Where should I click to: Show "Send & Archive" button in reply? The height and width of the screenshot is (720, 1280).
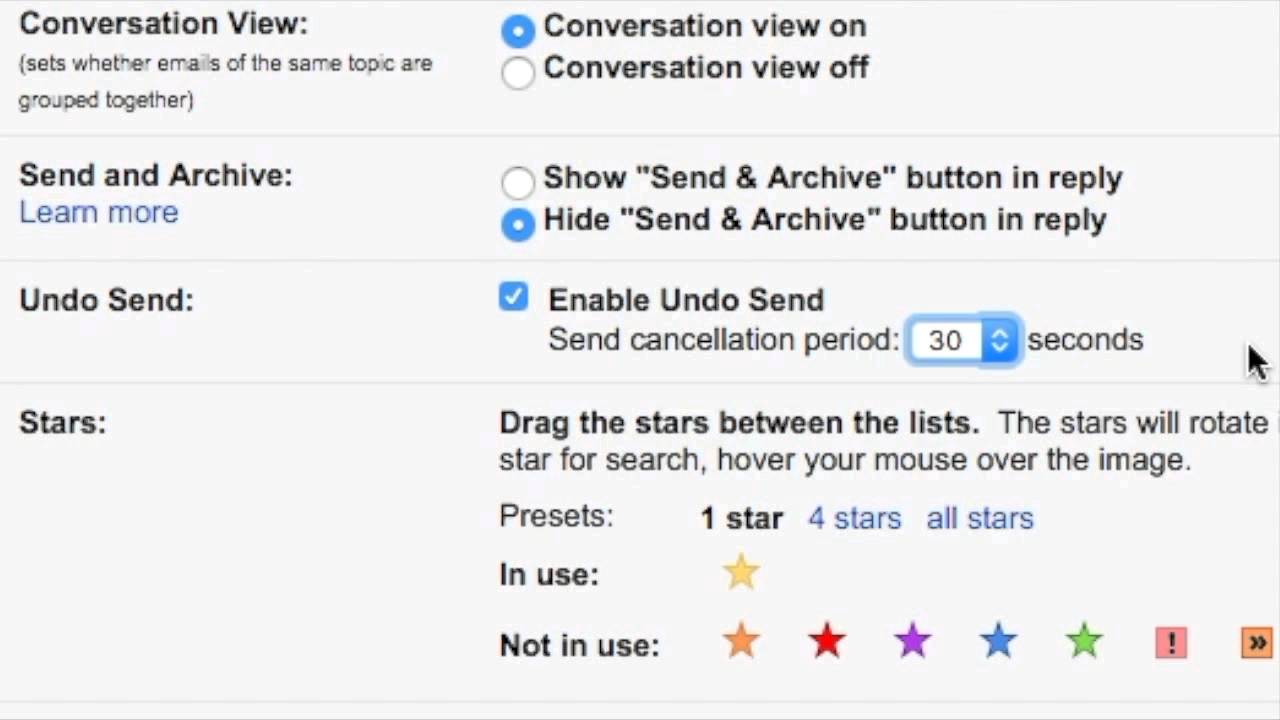pyautogui.click(x=518, y=182)
